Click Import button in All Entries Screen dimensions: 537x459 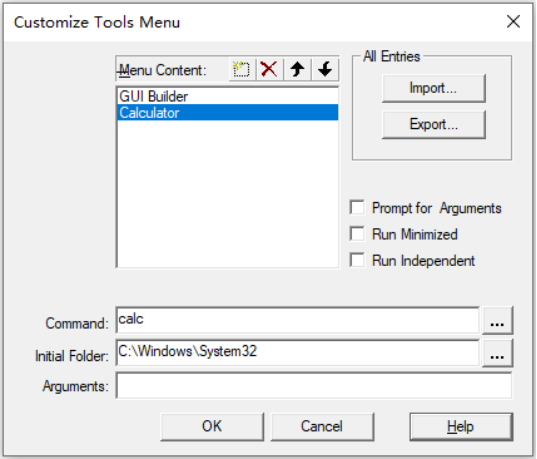pos(434,88)
